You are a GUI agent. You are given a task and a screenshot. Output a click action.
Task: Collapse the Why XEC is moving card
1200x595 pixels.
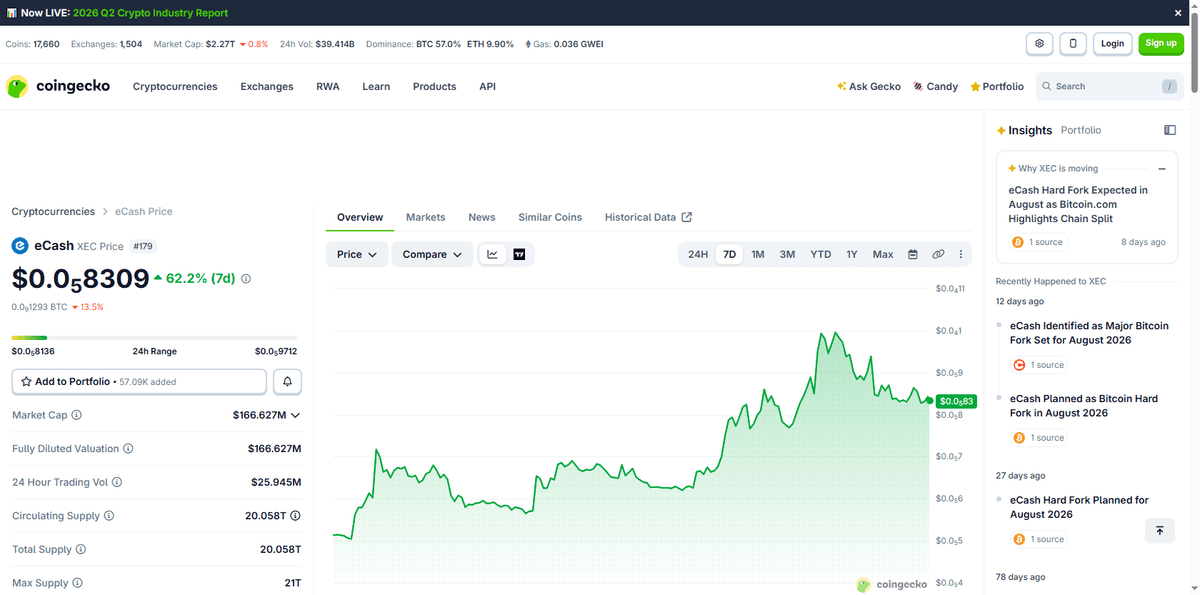click(1162, 169)
